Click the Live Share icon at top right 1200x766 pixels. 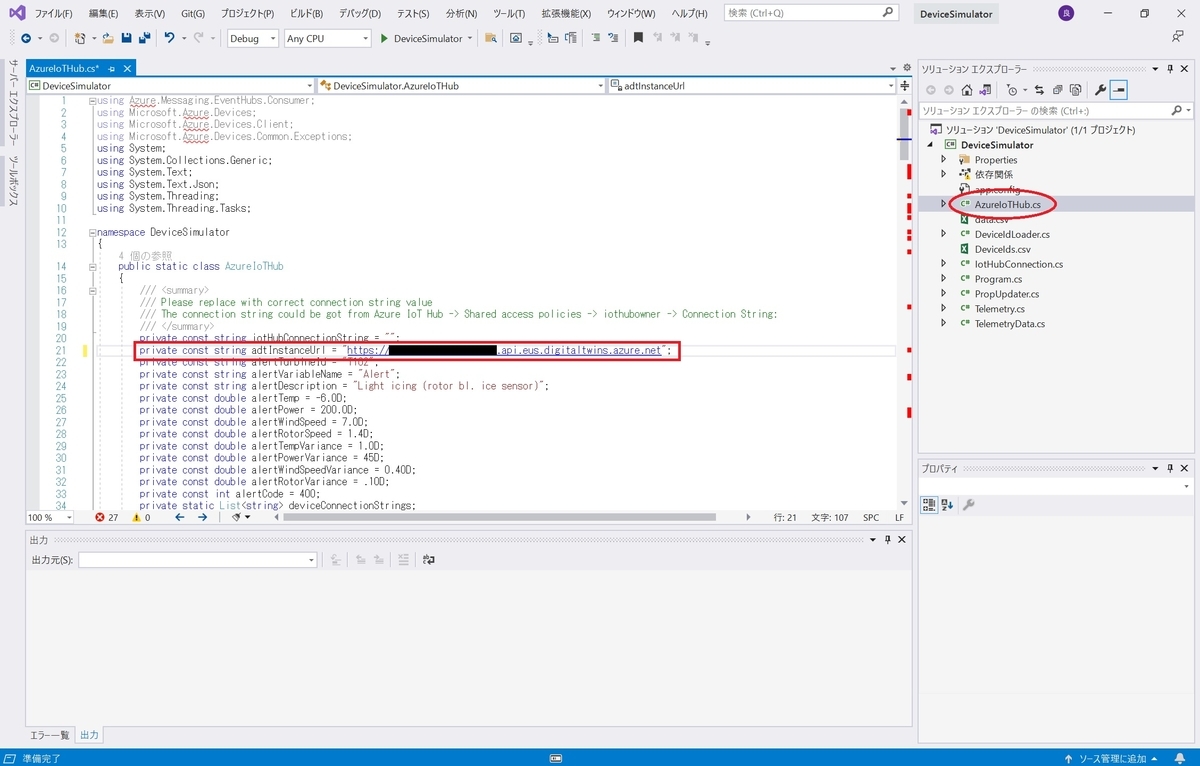[1177, 37]
